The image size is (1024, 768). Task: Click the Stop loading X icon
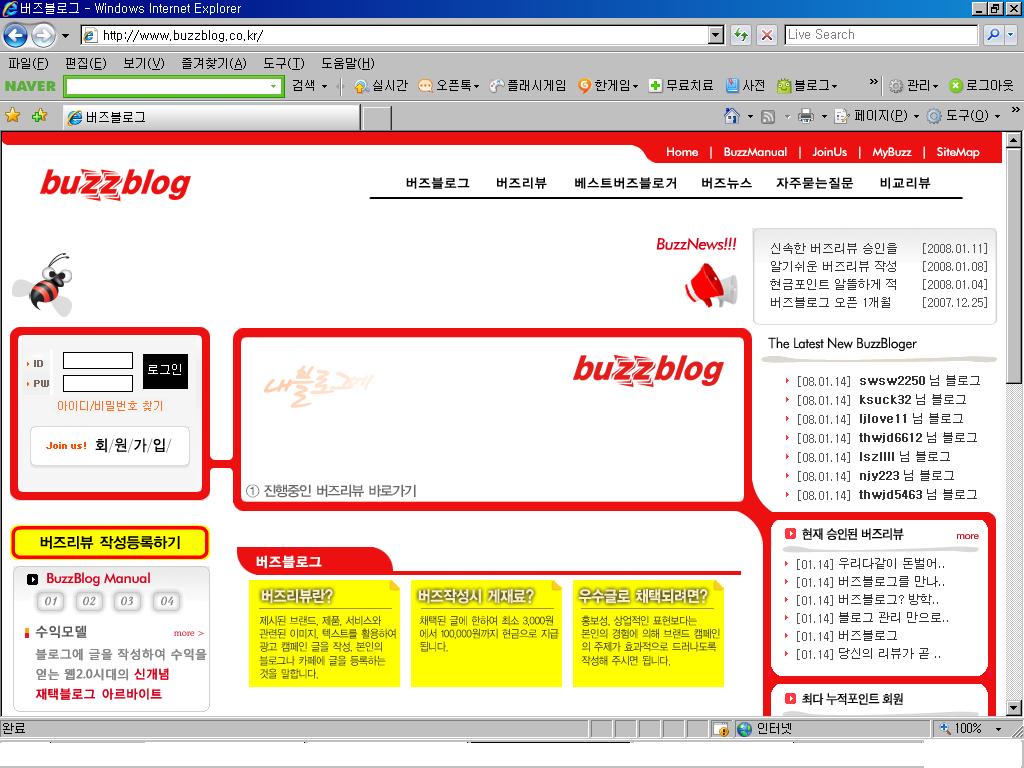[767, 35]
